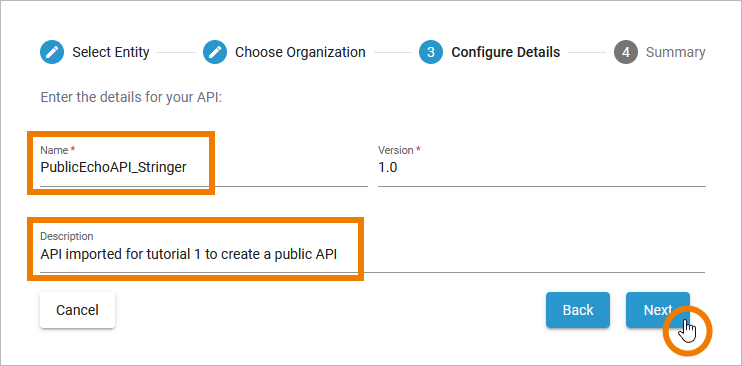Click the 'Enter the details for your API' text
Image resolution: width=742 pixels, height=366 pixels.
[x=132, y=98]
